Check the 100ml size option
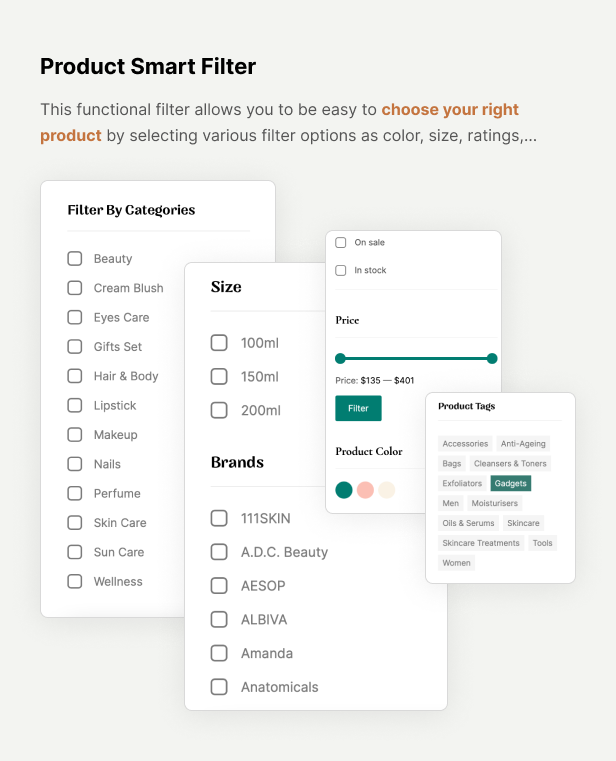This screenshot has width=616, height=761. tap(219, 343)
